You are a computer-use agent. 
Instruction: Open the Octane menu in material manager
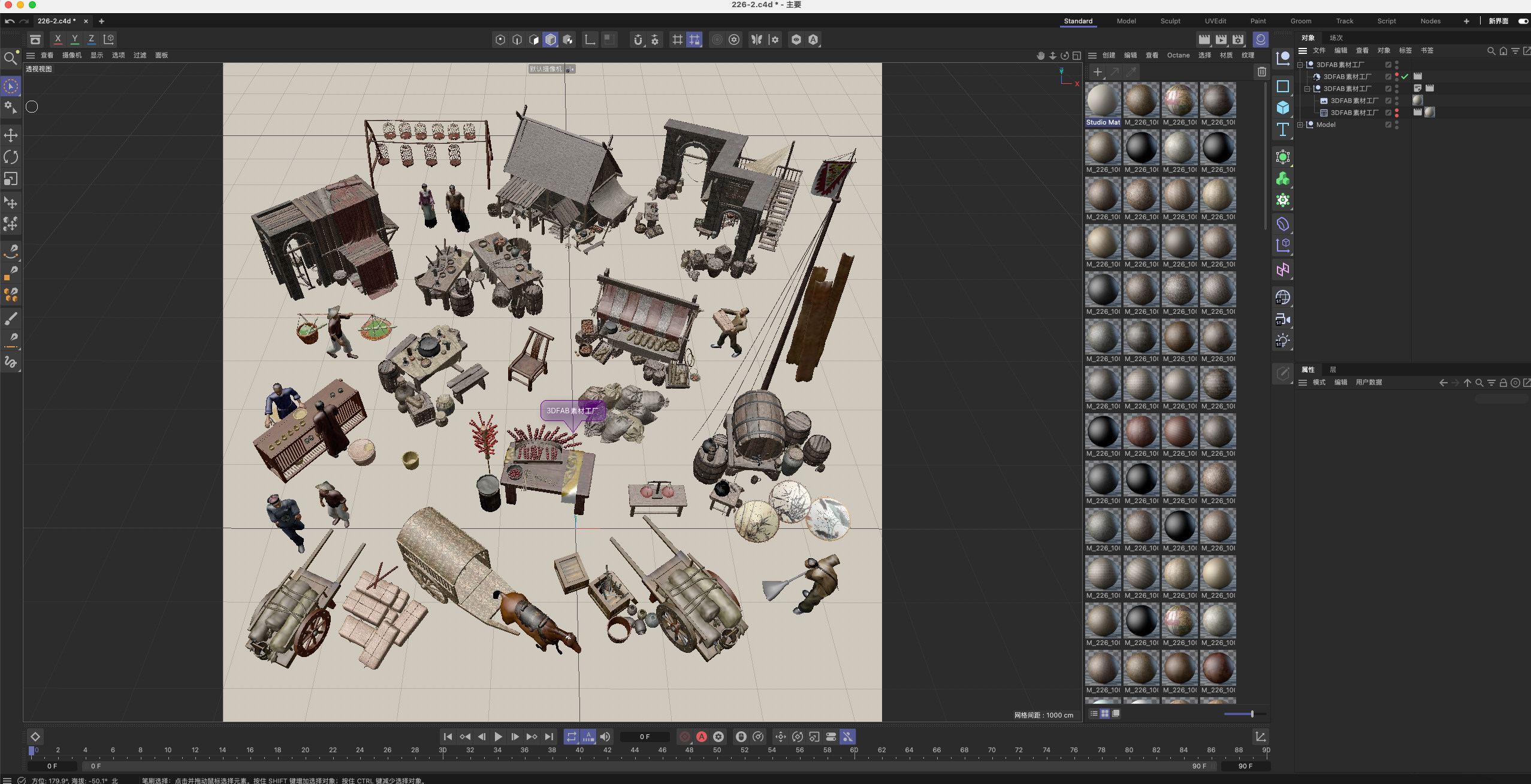tap(1178, 55)
